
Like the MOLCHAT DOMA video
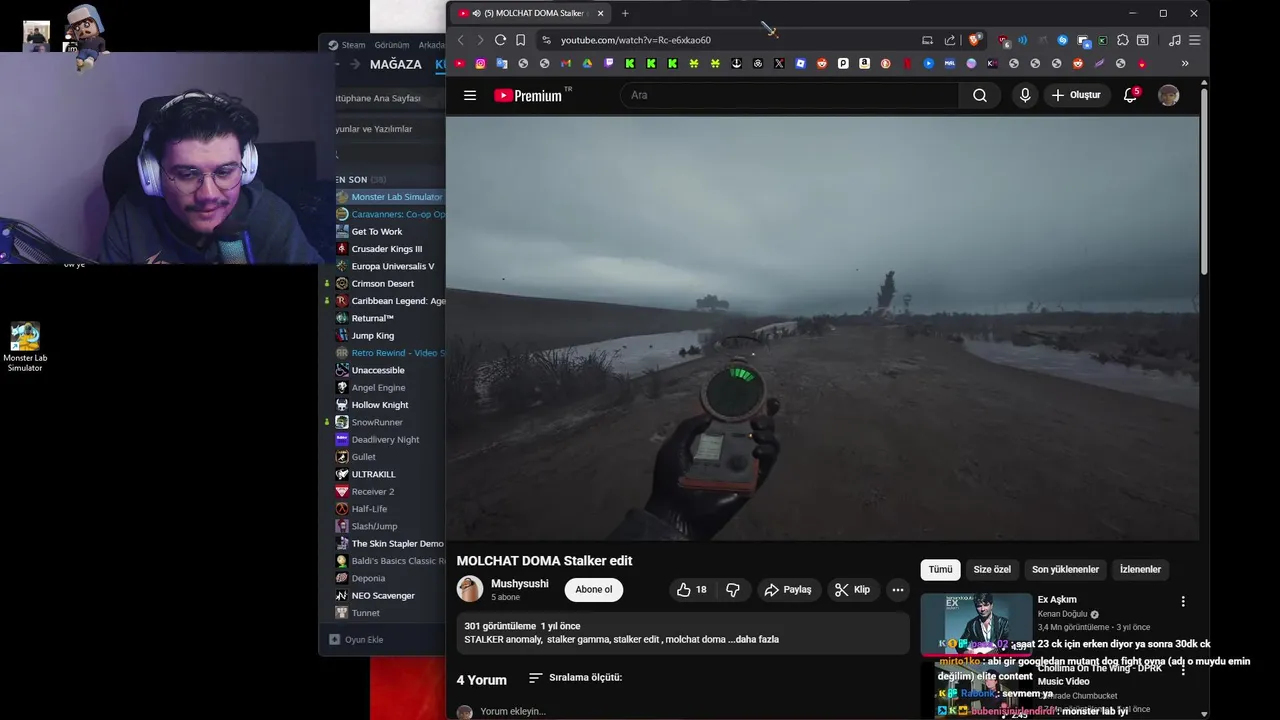click(x=691, y=590)
